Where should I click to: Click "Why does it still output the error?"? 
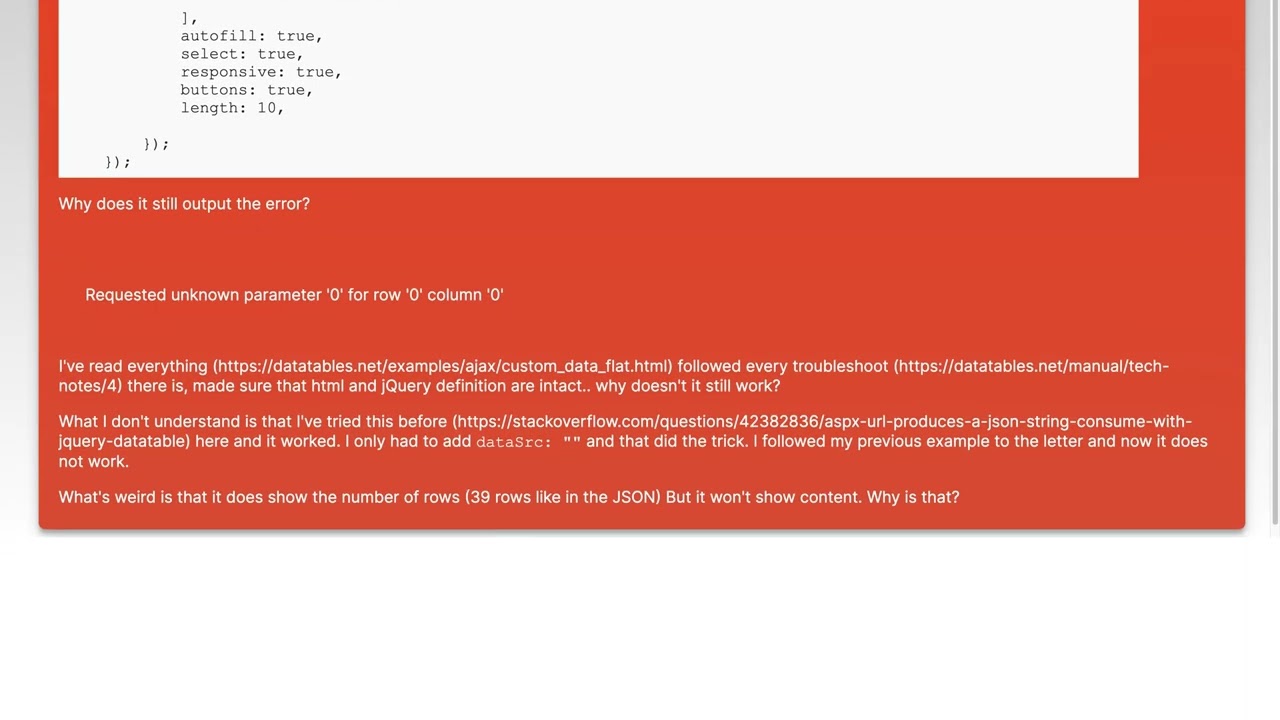tap(184, 204)
